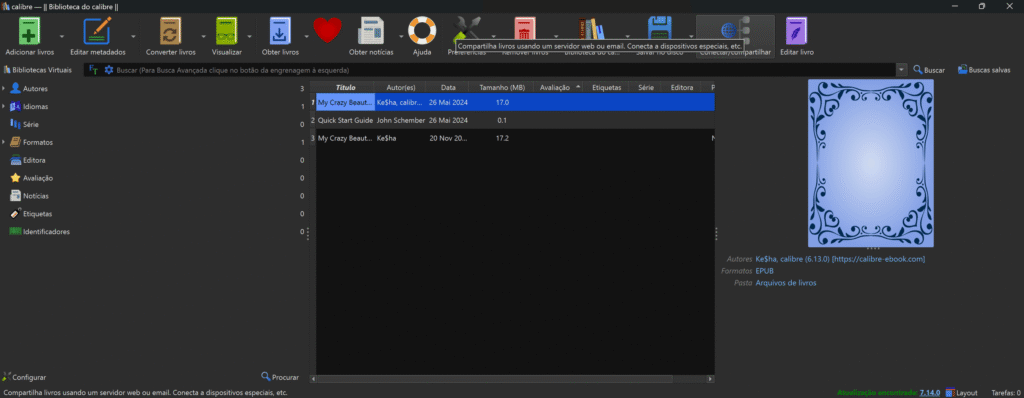Expand the Autores tree node arrow
This screenshot has width=1024, height=398.
pyautogui.click(x=4, y=88)
